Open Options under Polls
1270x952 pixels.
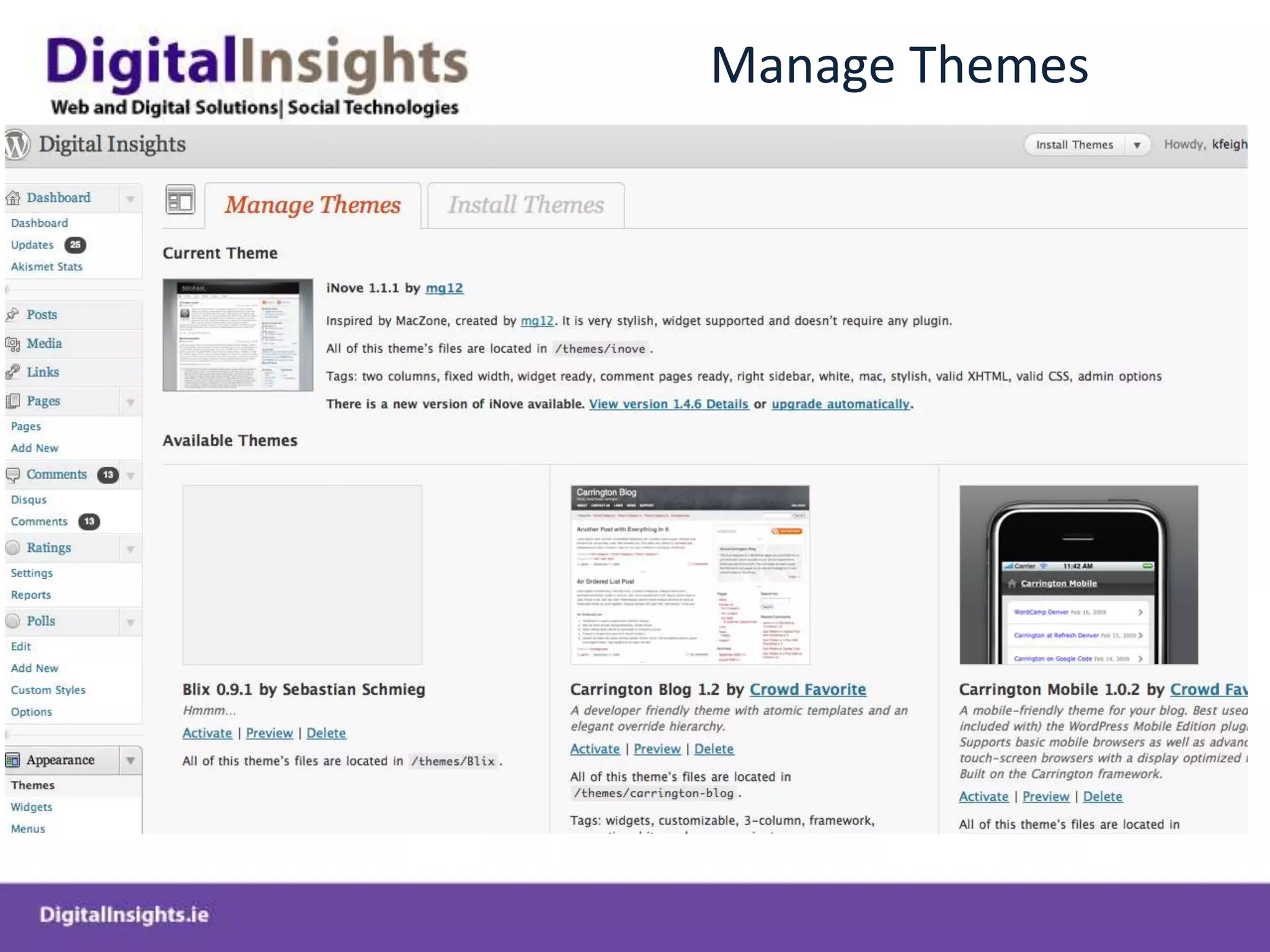point(32,712)
